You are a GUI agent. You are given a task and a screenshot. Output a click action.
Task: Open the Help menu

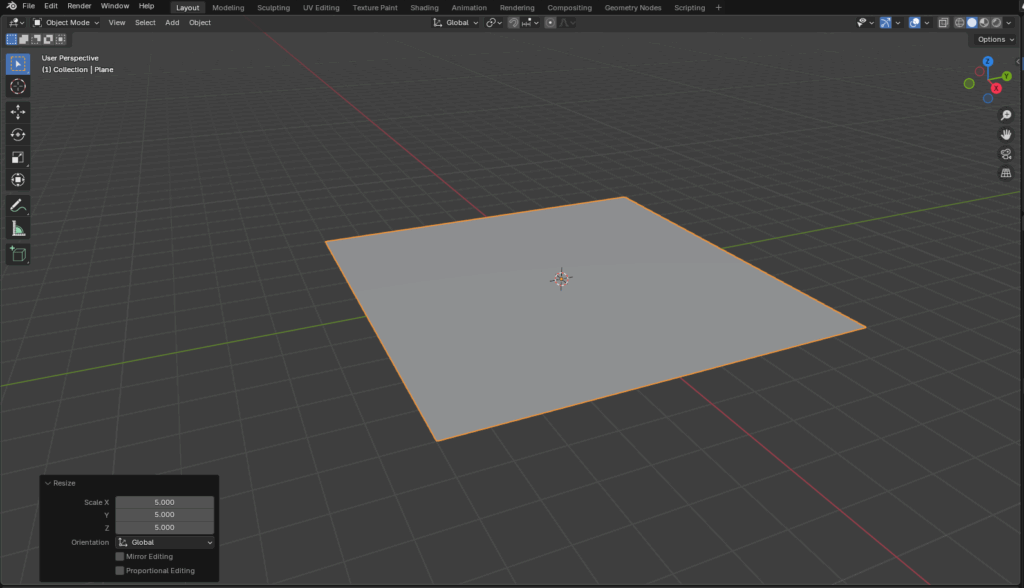(146, 6)
